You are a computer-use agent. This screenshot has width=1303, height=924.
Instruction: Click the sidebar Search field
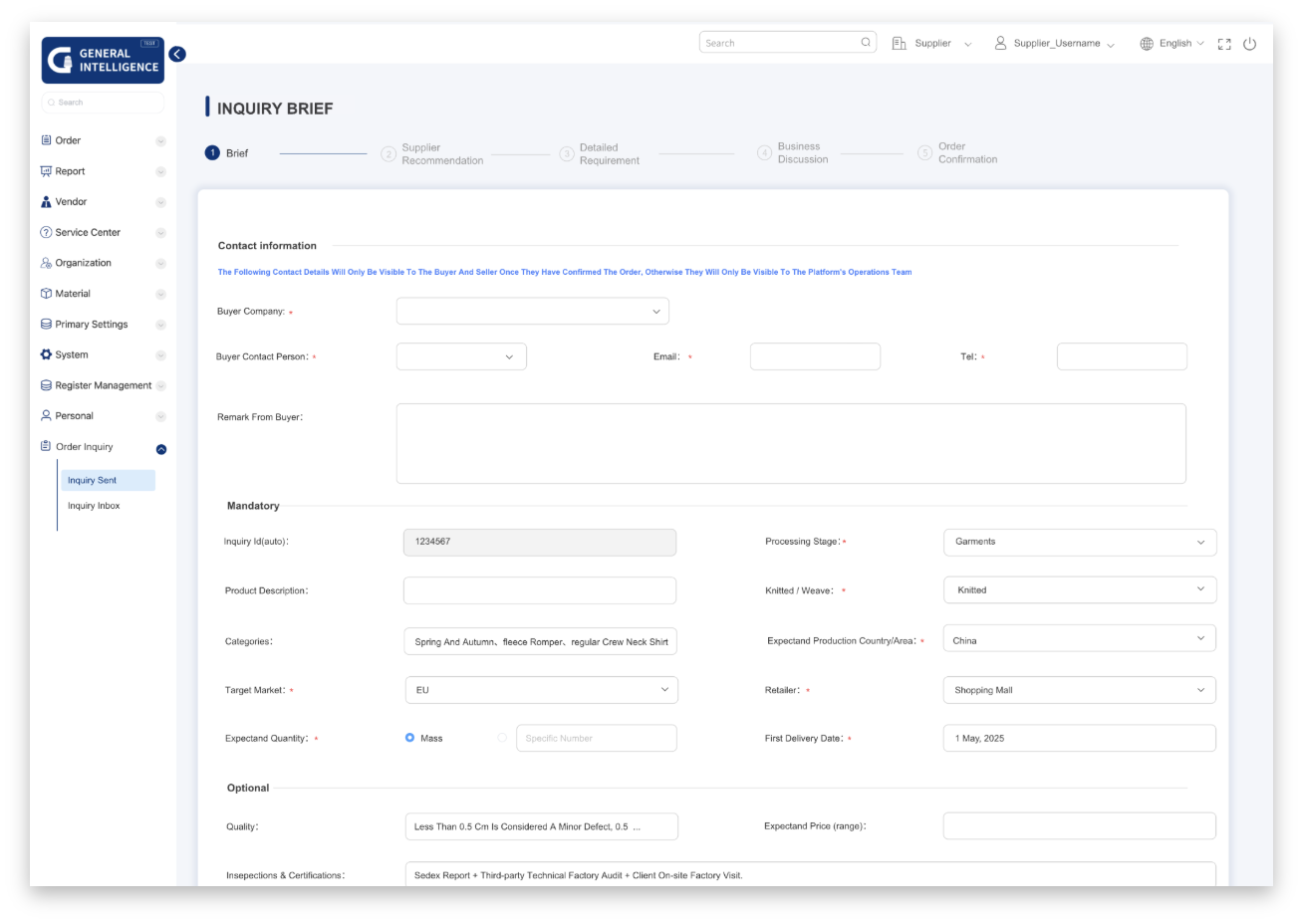tap(103, 103)
